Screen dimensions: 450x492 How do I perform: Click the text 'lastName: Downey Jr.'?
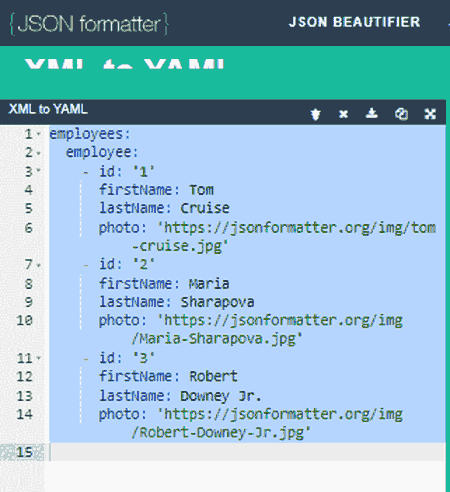180,396
